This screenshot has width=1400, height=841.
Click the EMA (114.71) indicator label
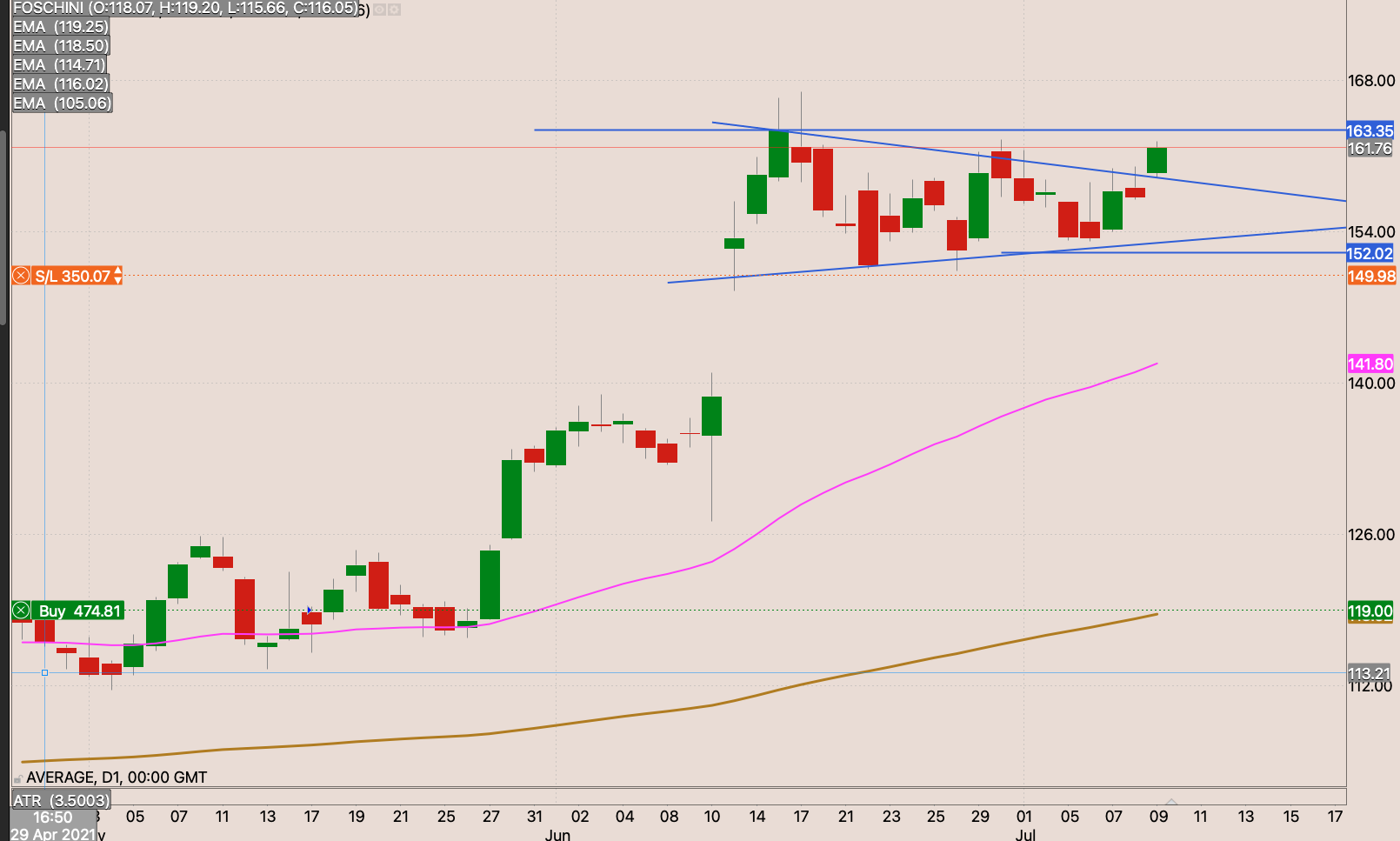(60, 65)
